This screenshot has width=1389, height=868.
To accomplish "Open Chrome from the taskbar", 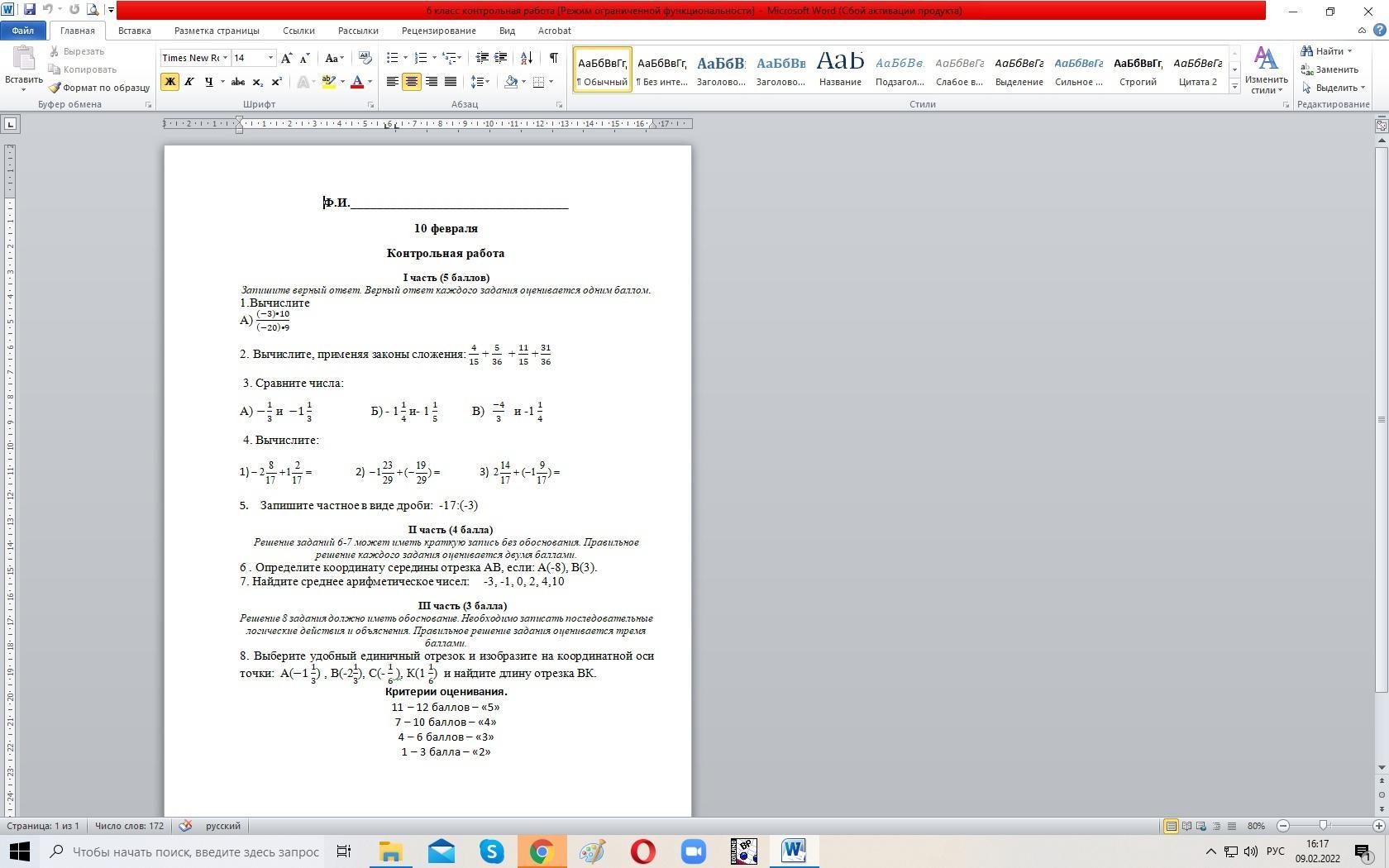I will click(x=542, y=851).
